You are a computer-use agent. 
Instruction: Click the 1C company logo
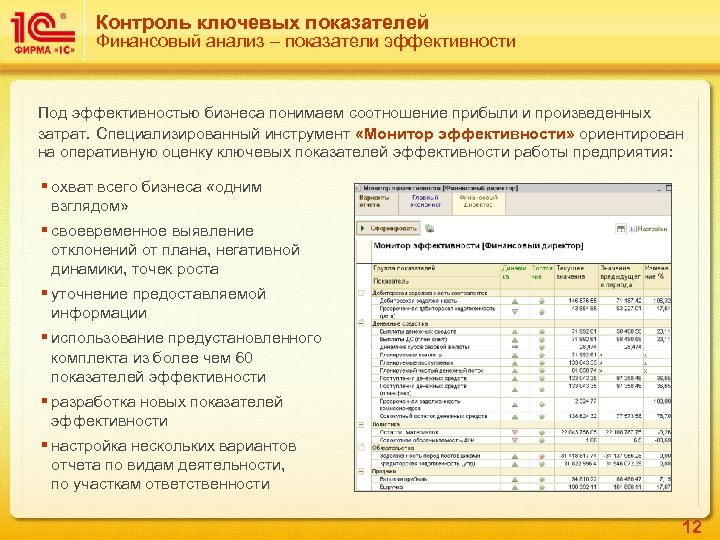click(x=44, y=33)
